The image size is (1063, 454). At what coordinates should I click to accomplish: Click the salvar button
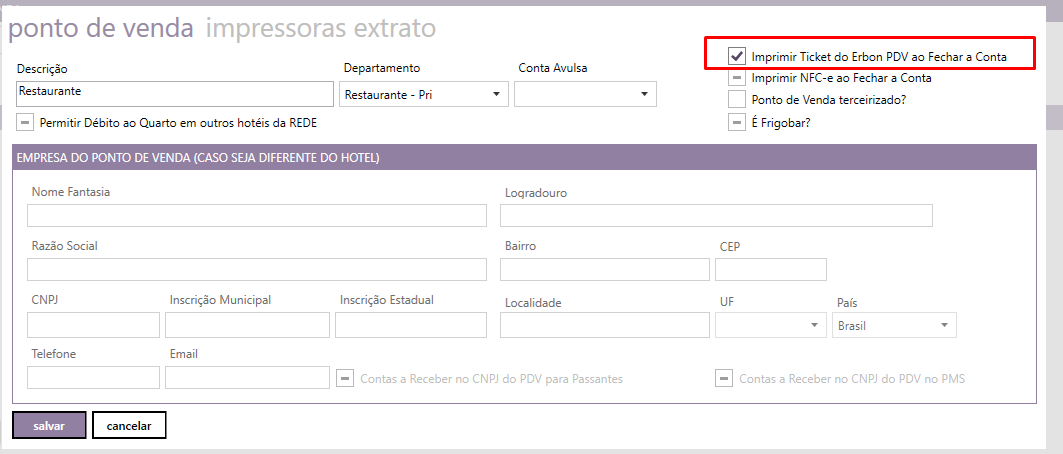(49, 425)
